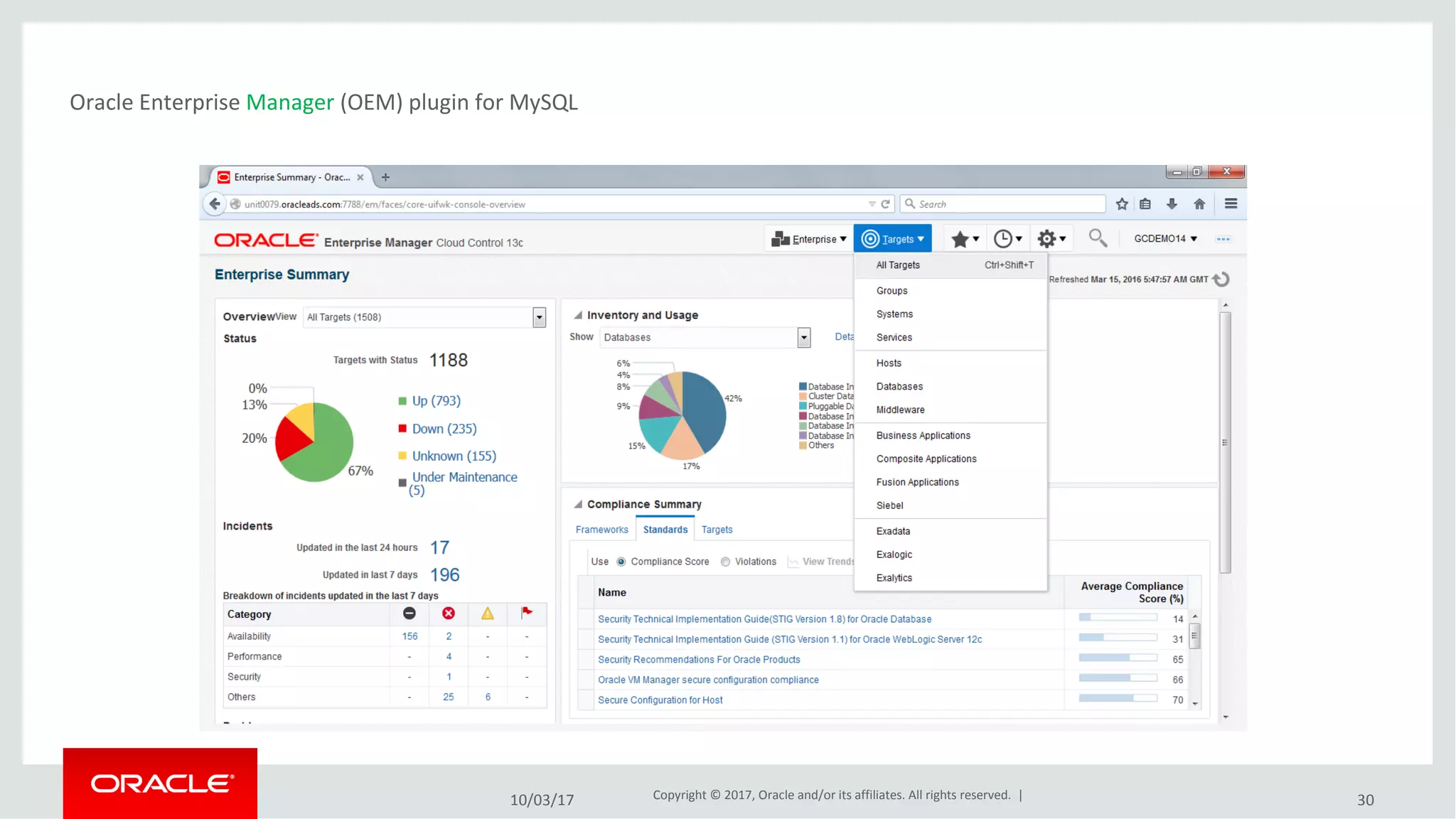
Task: Open the Setup gear menu
Action: (x=1051, y=239)
